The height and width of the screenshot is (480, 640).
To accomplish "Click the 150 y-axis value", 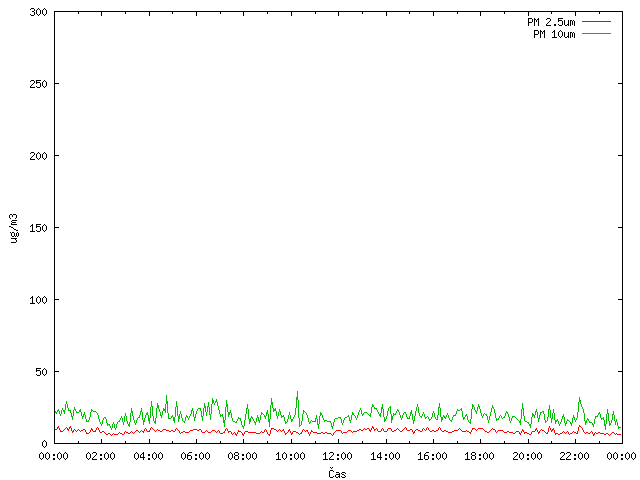I will [x=38, y=228].
